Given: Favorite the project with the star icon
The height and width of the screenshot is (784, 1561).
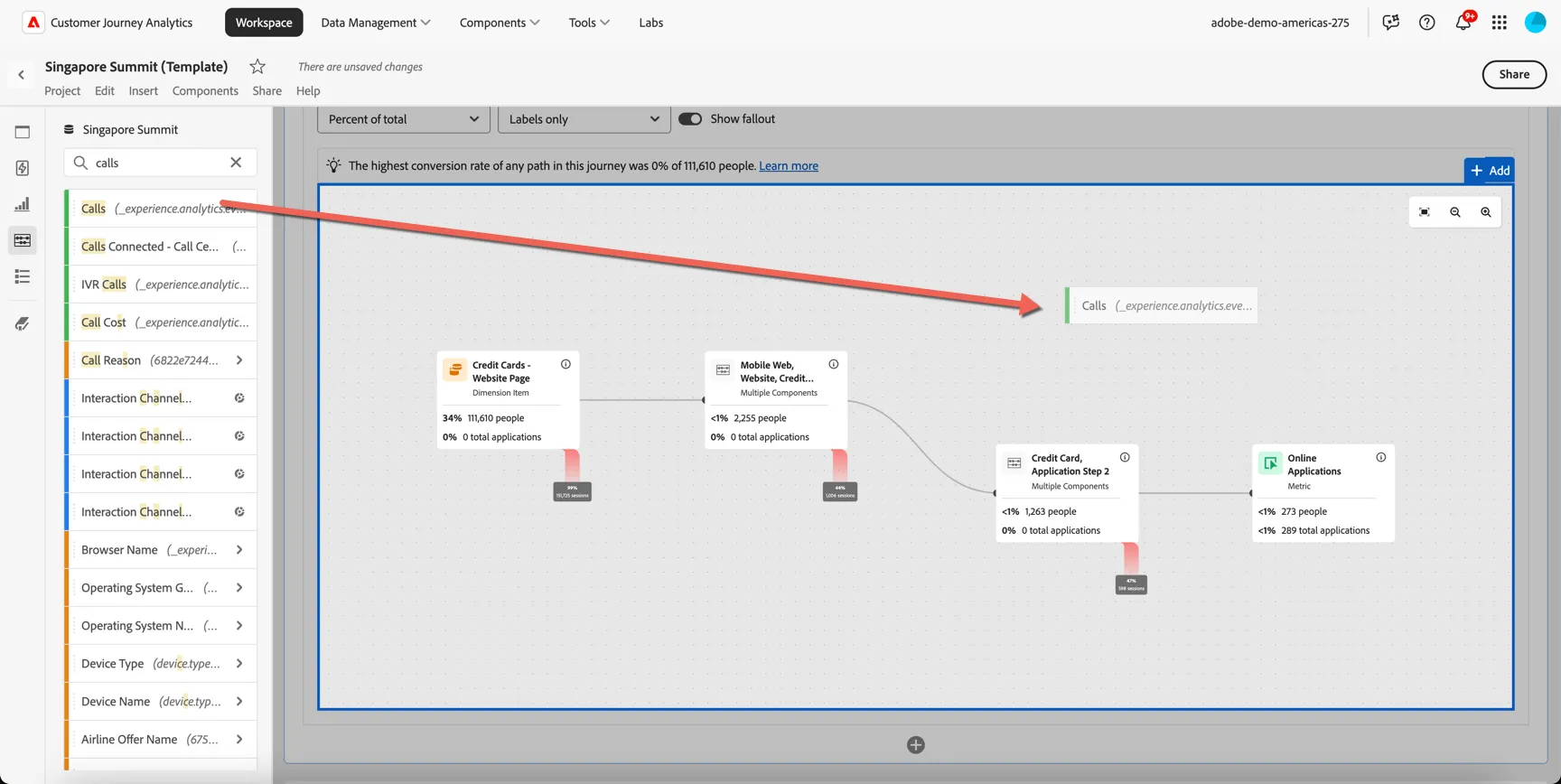Looking at the screenshot, I should (x=257, y=66).
